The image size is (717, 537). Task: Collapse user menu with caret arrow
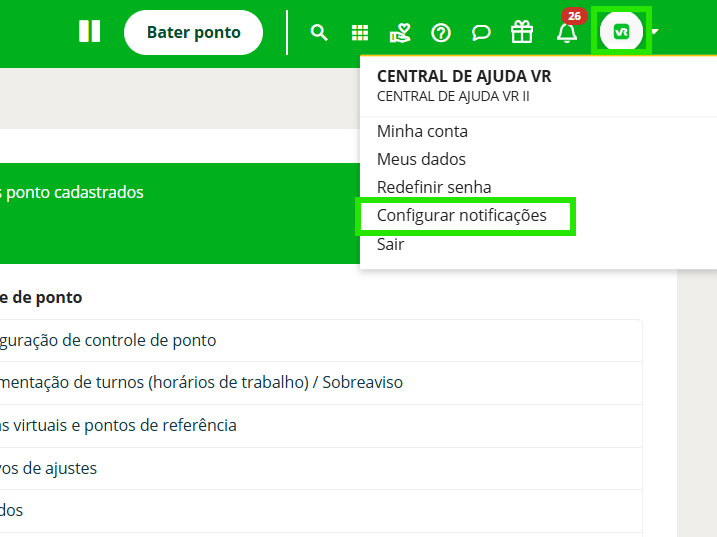655,32
